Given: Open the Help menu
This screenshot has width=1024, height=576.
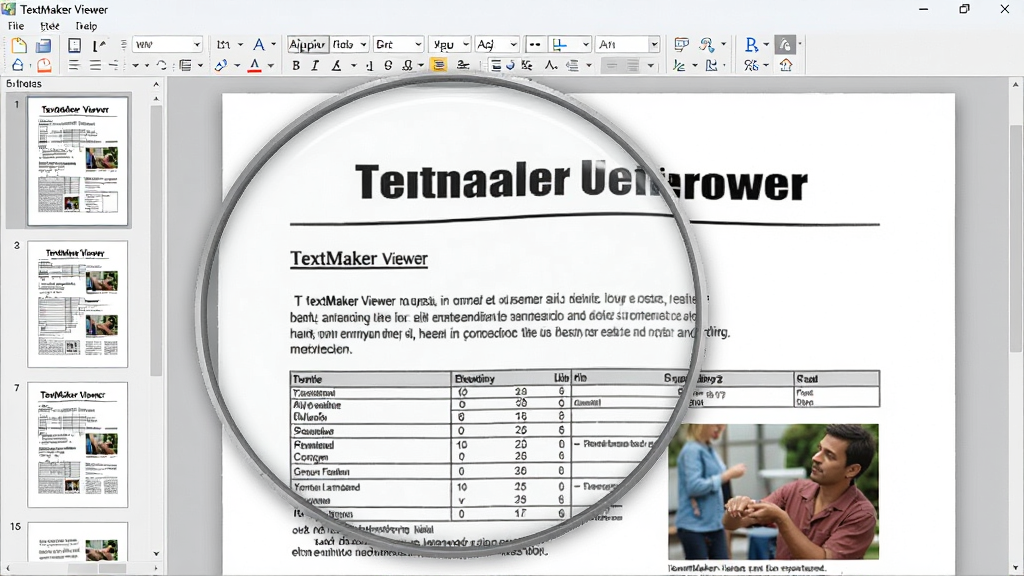Looking at the screenshot, I should pyautogui.click(x=86, y=26).
